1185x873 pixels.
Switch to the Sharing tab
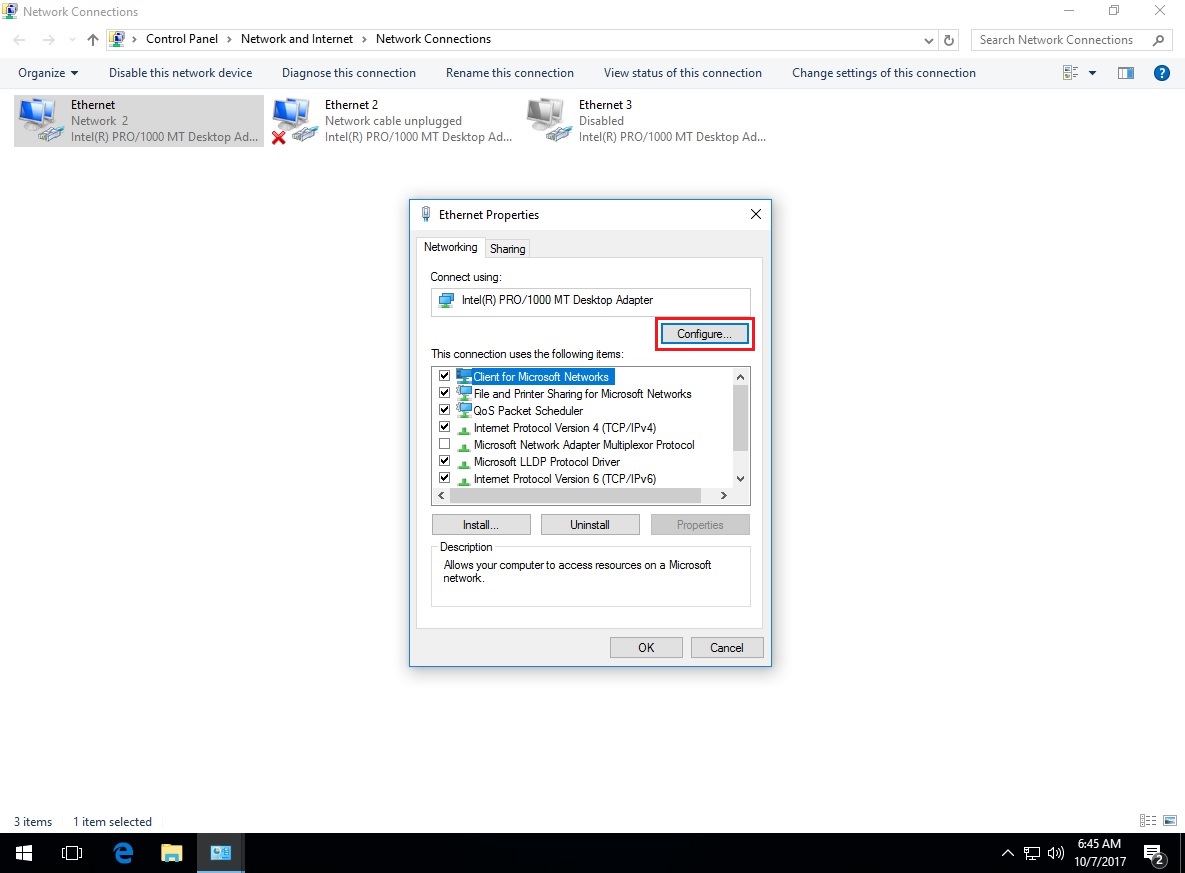point(507,249)
